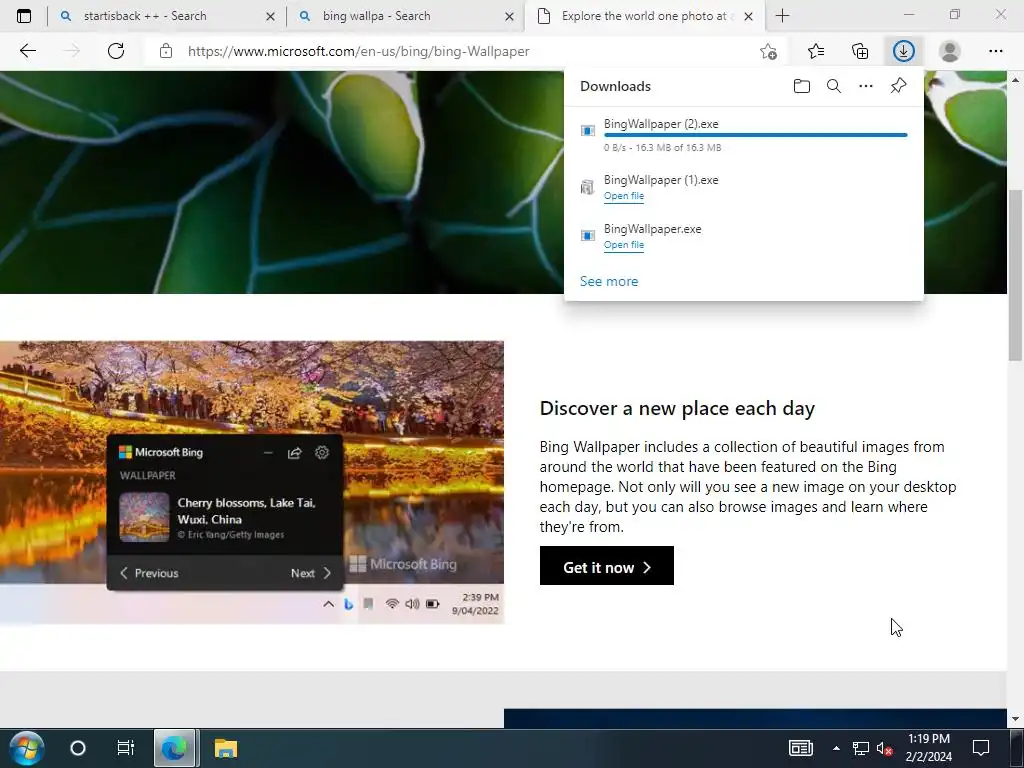Click the scrollbar down arrow
1024x768 pixels.
point(1015,719)
